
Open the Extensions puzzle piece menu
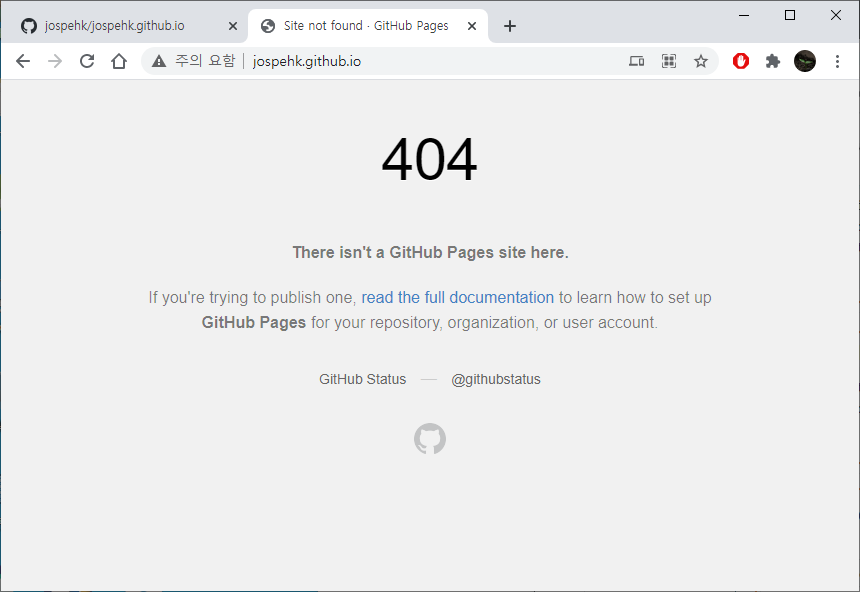pos(773,61)
